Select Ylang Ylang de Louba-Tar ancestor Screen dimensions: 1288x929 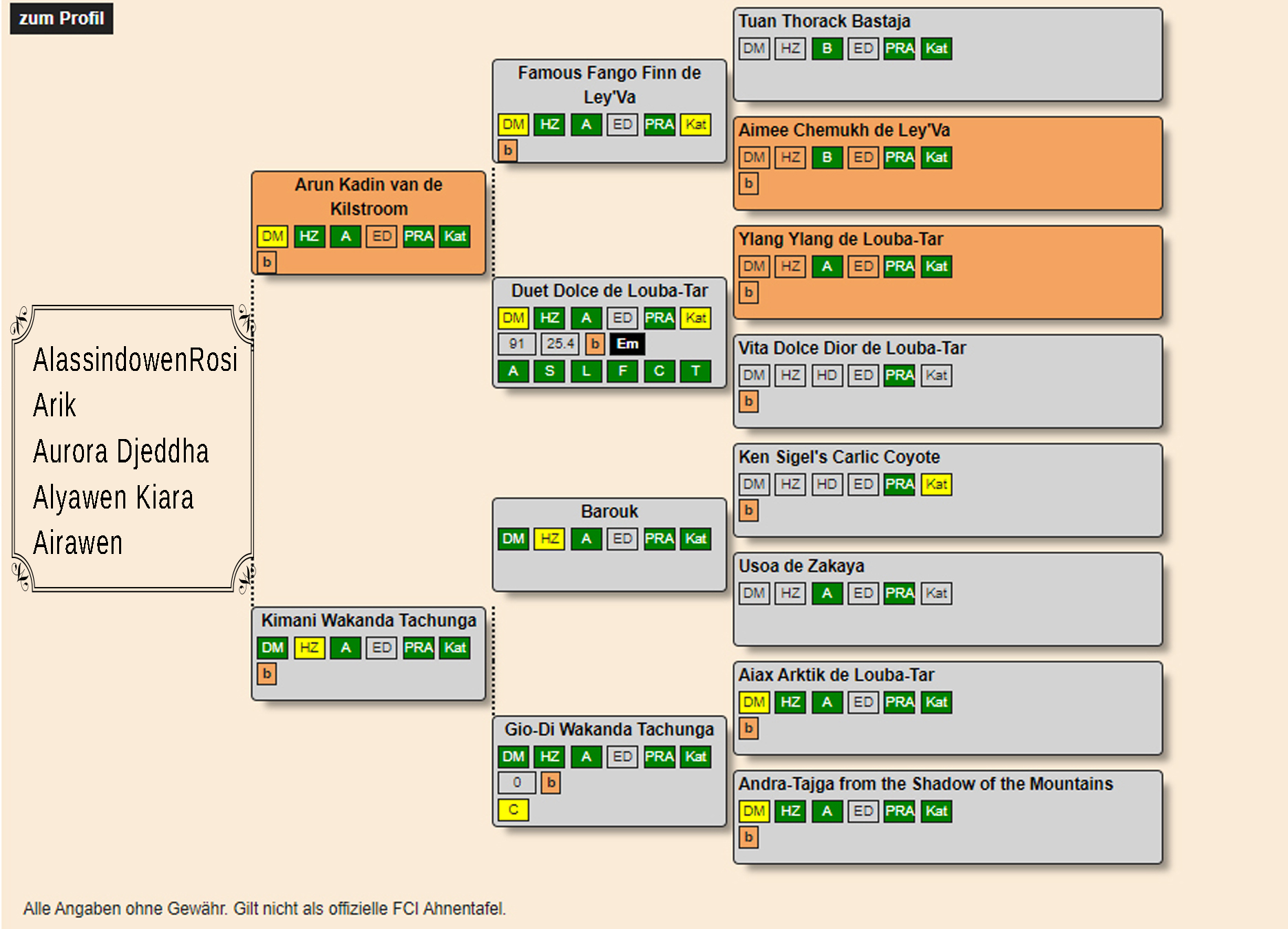point(841,239)
